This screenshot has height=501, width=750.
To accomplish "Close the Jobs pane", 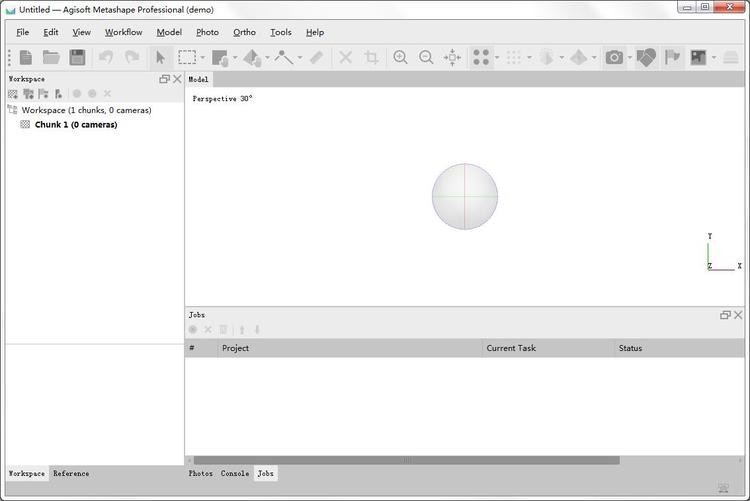I will coord(738,315).
